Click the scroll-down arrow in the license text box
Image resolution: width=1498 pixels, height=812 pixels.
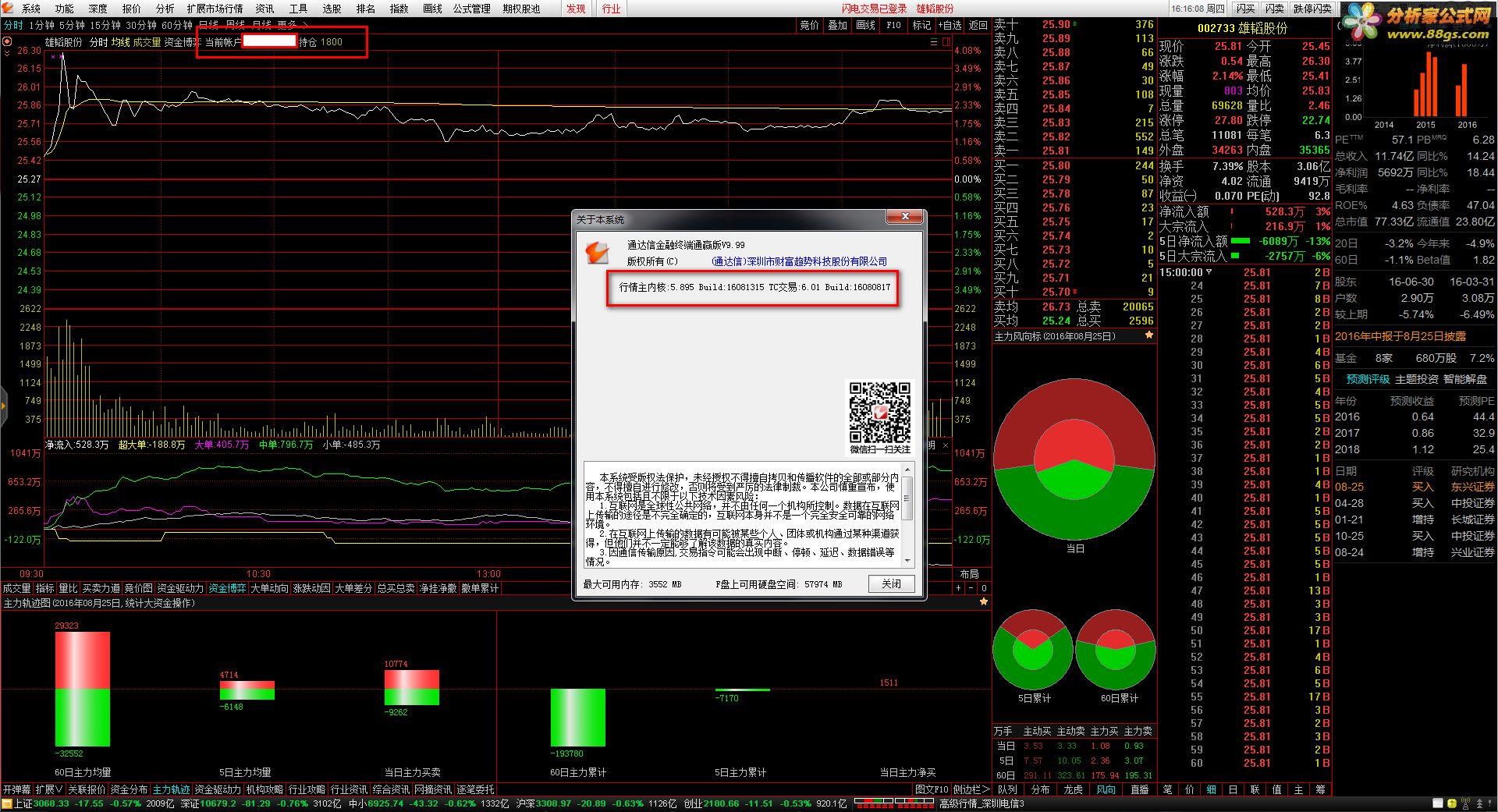[907, 561]
